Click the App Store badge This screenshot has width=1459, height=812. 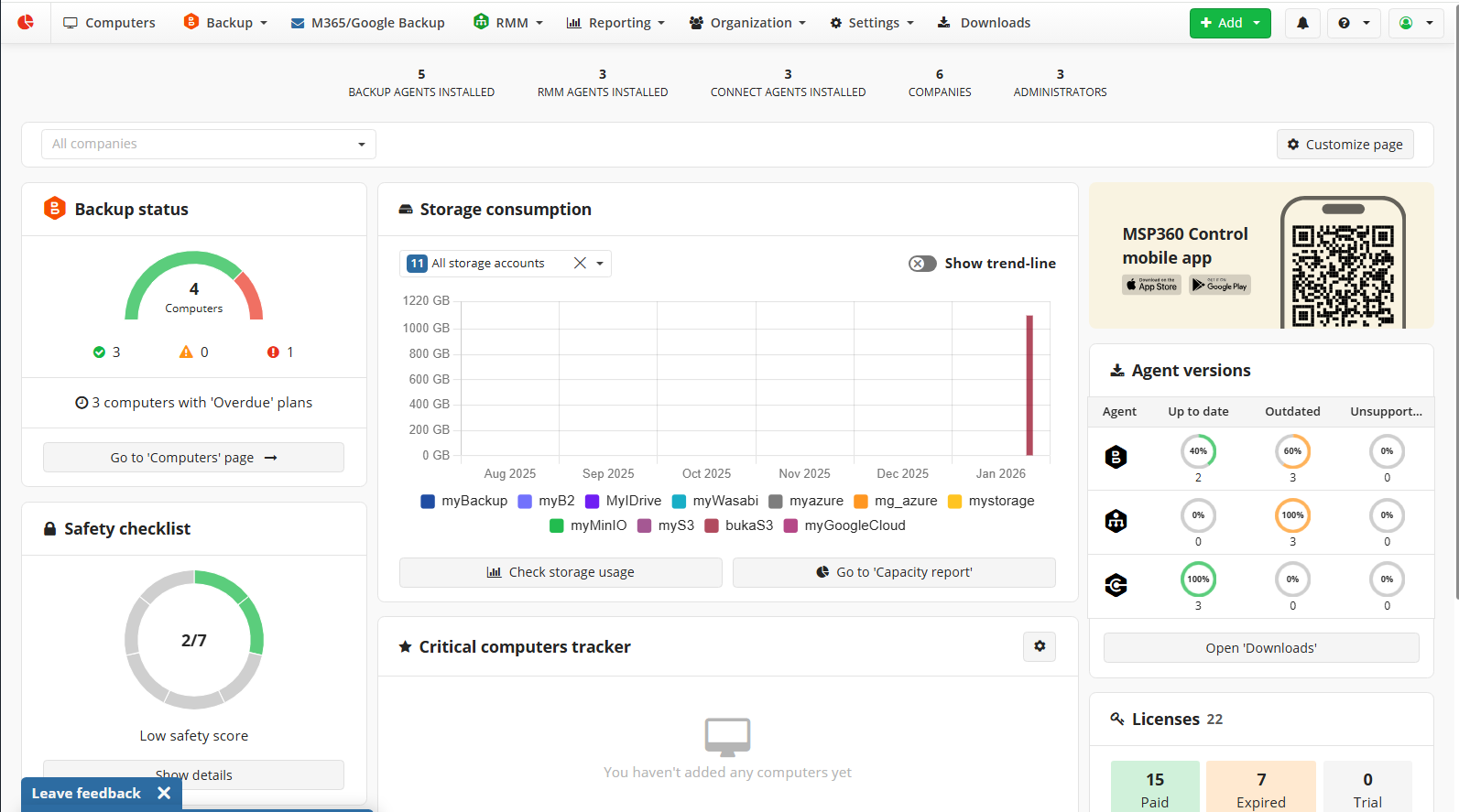(1151, 286)
